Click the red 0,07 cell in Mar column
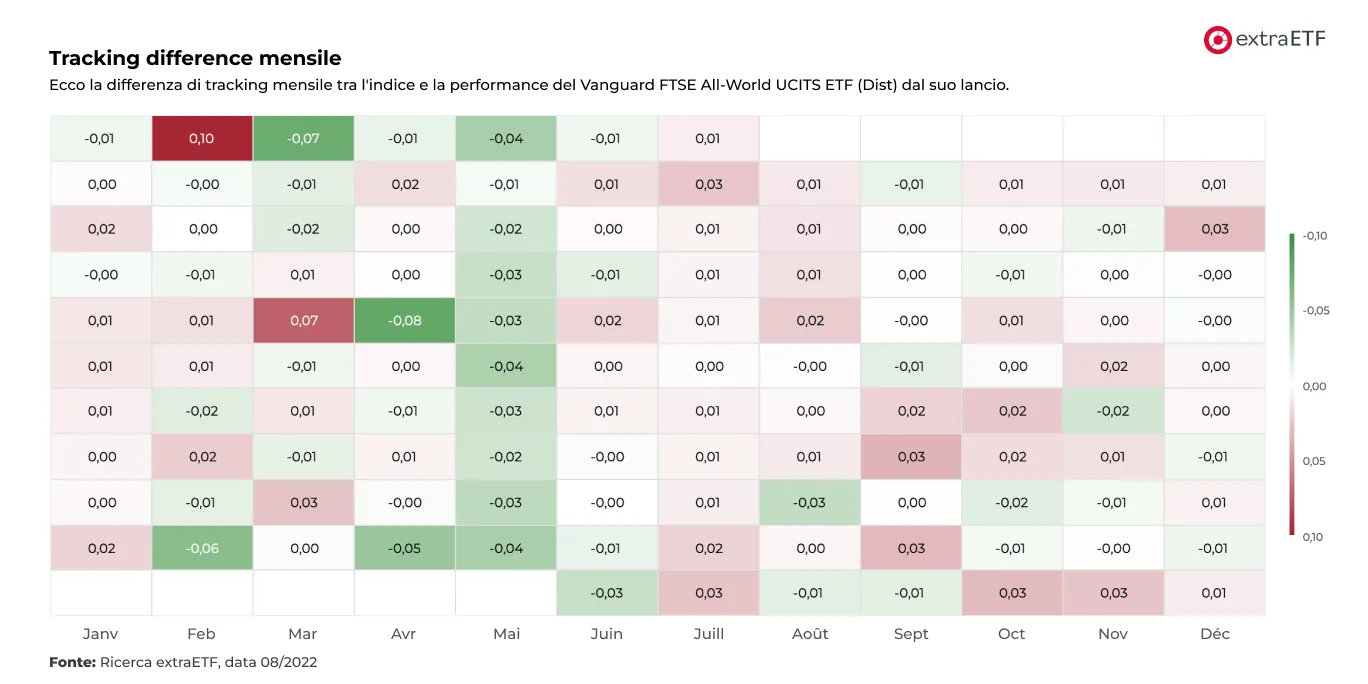The width and height of the screenshot is (1368, 684). coord(303,321)
